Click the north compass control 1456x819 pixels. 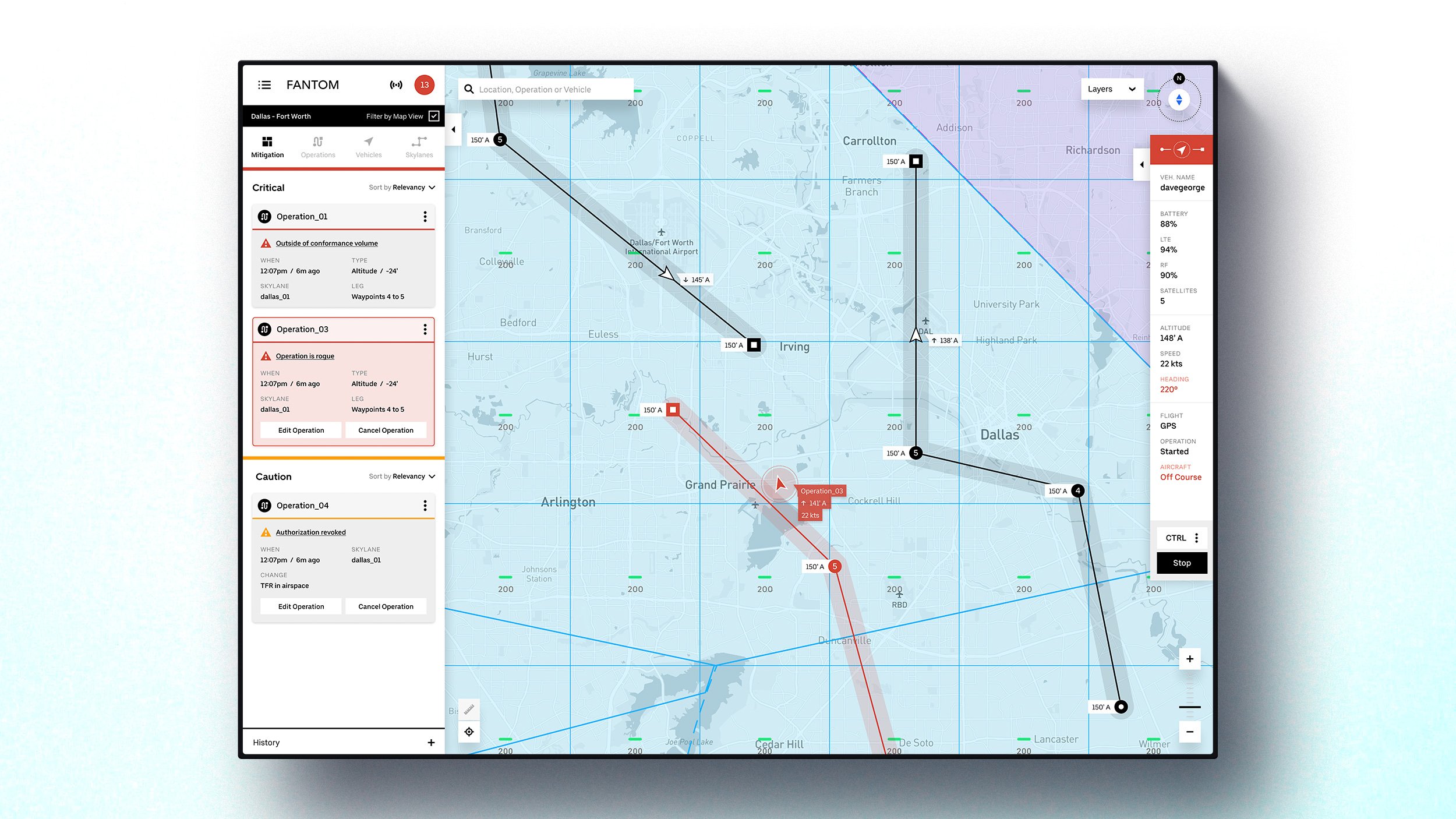(1179, 100)
